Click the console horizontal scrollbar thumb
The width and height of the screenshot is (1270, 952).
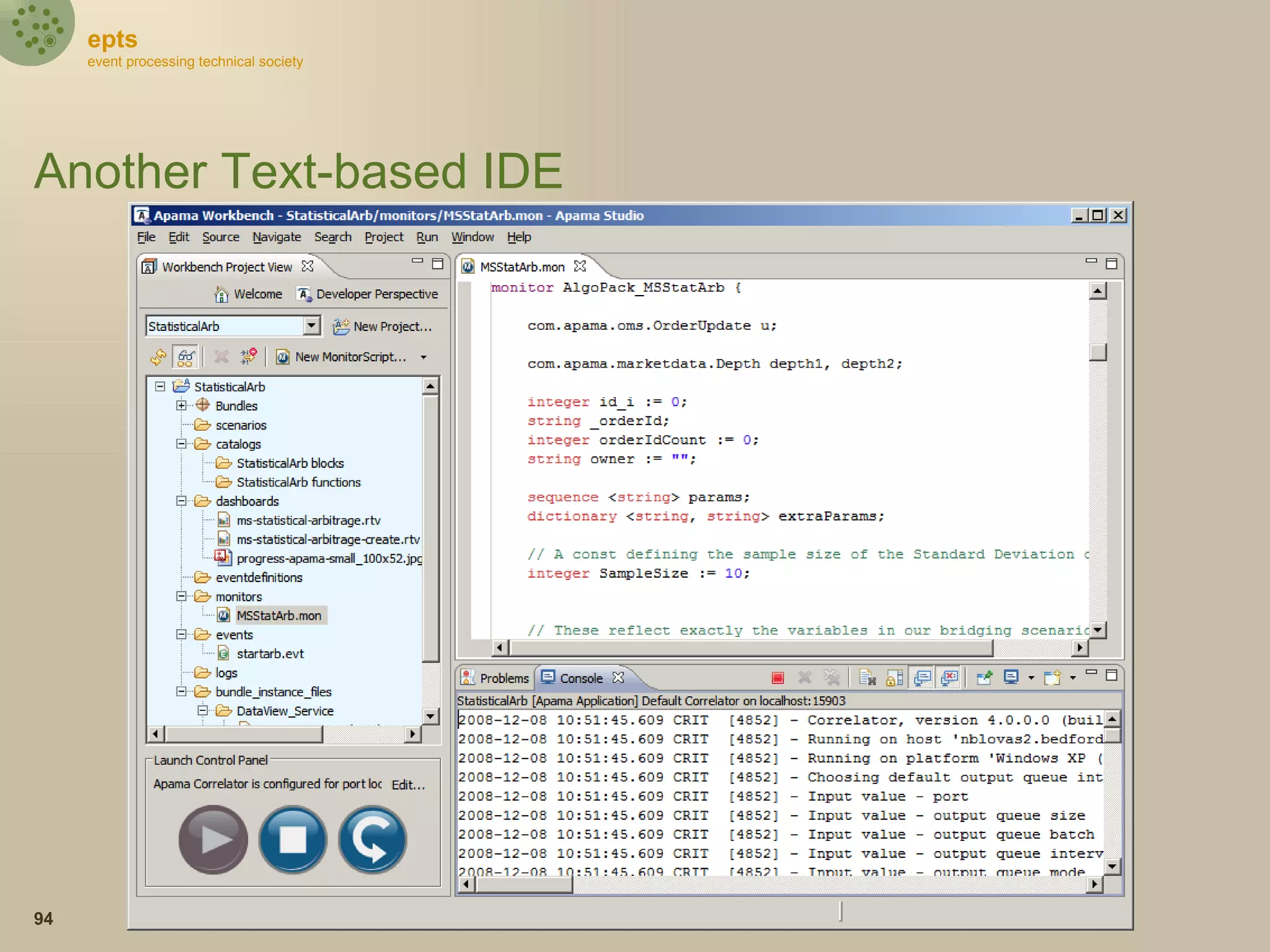coord(525,885)
